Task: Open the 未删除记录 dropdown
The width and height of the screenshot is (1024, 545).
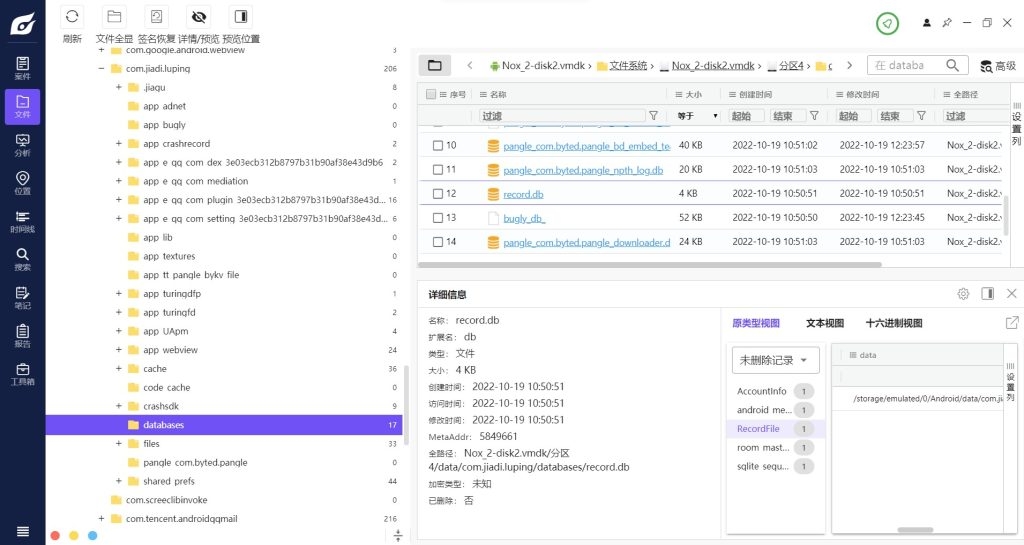Action: click(776, 359)
